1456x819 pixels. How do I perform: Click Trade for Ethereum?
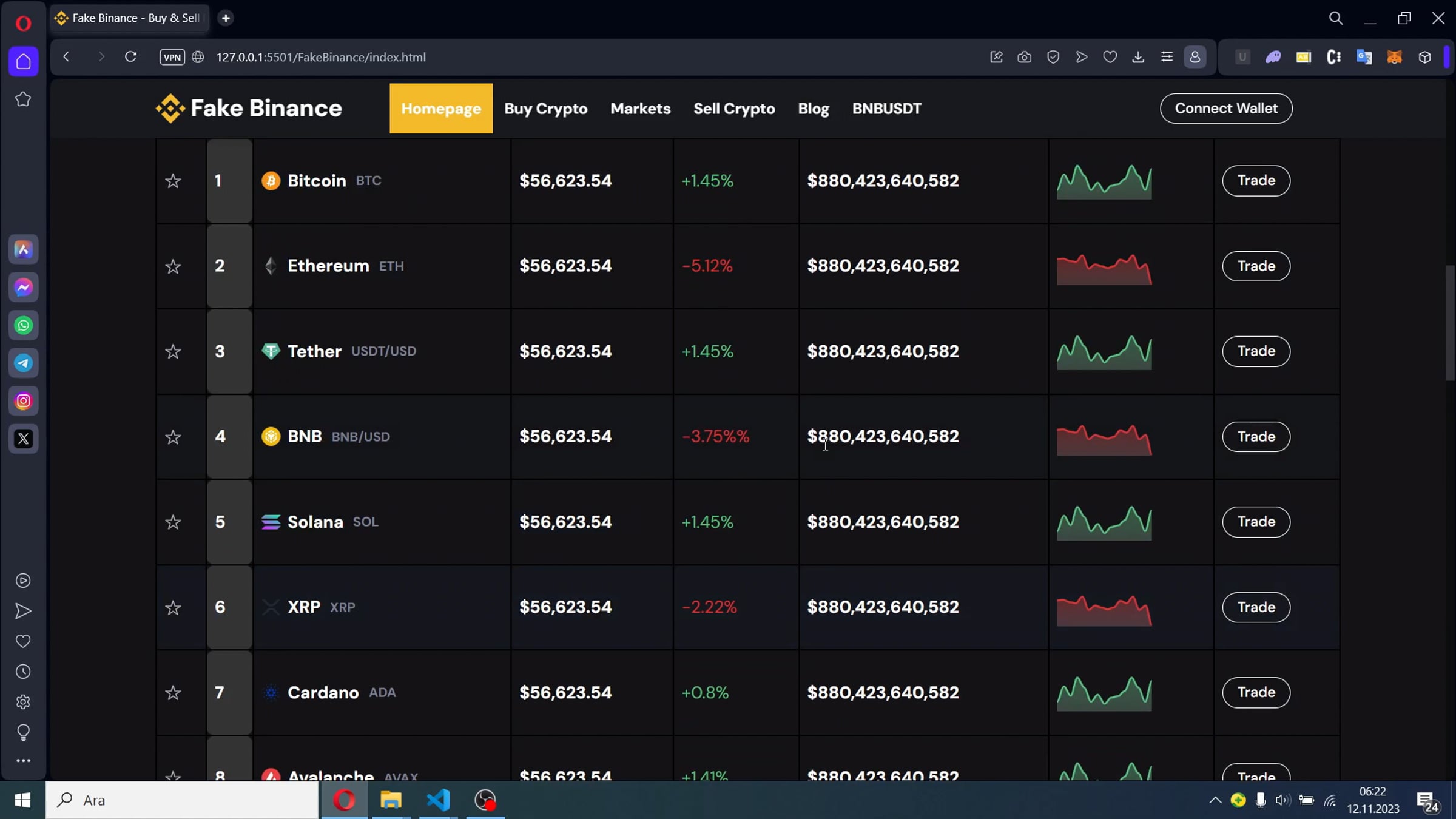point(1256,266)
